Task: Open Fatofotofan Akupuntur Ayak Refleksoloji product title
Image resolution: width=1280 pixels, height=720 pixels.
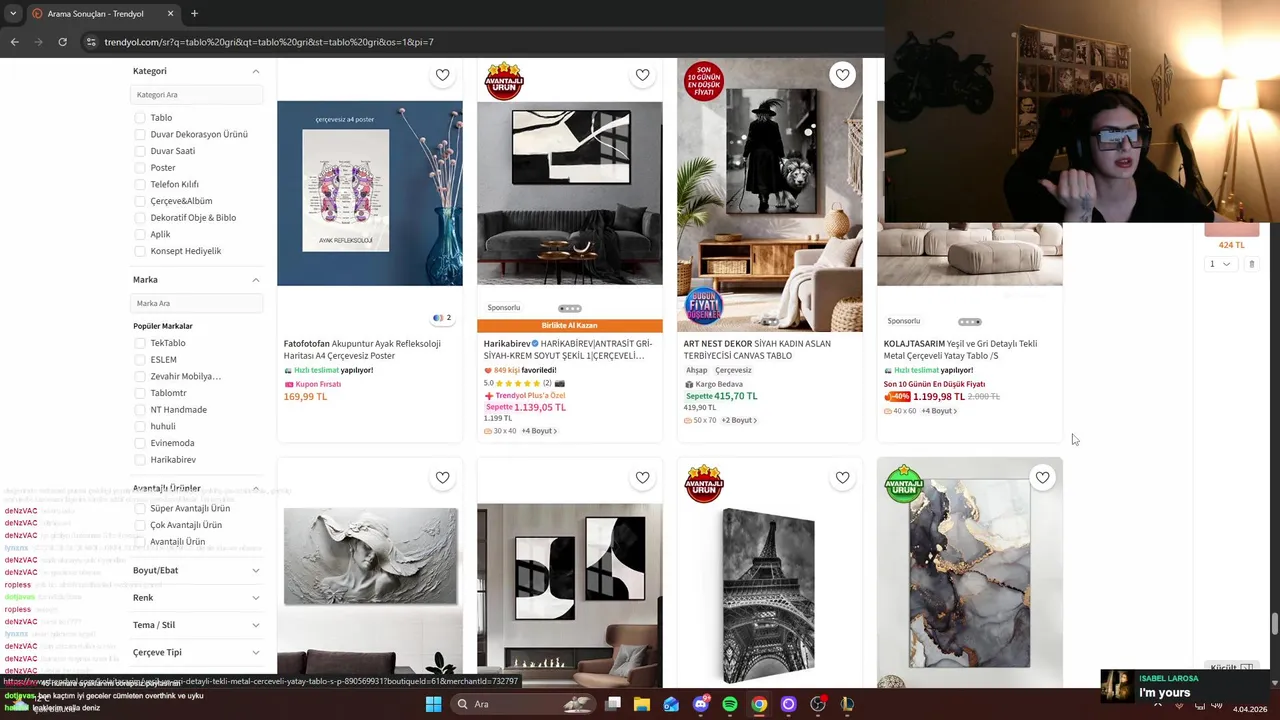Action: pos(362,349)
